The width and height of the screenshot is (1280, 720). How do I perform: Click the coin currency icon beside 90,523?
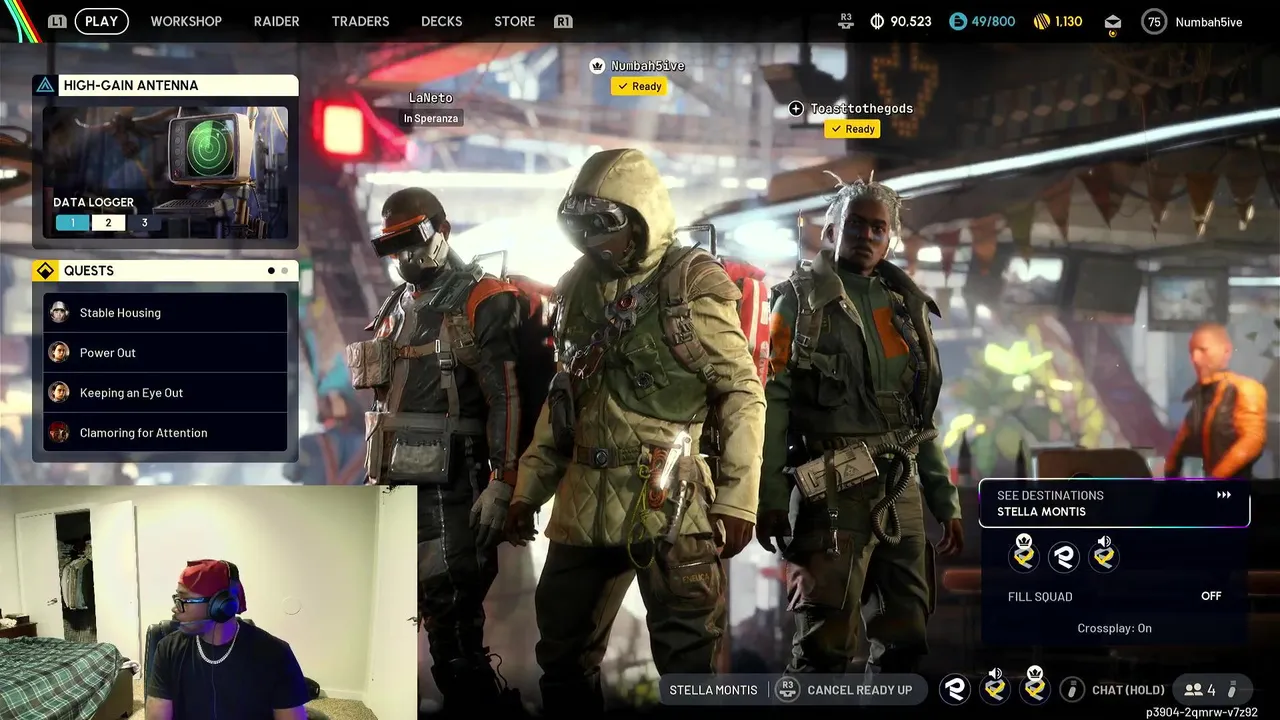(877, 21)
